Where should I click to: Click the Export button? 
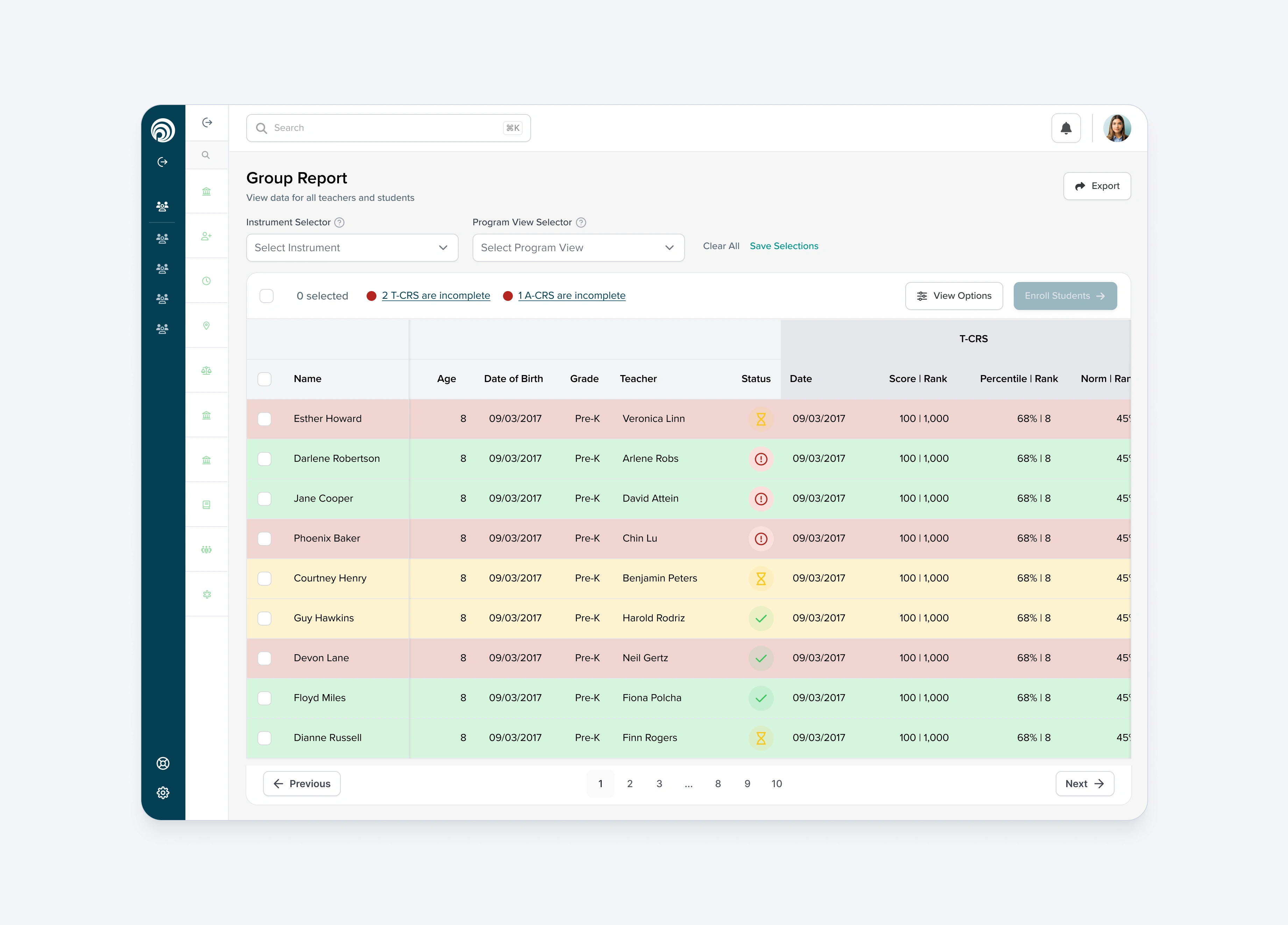point(1096,186)
